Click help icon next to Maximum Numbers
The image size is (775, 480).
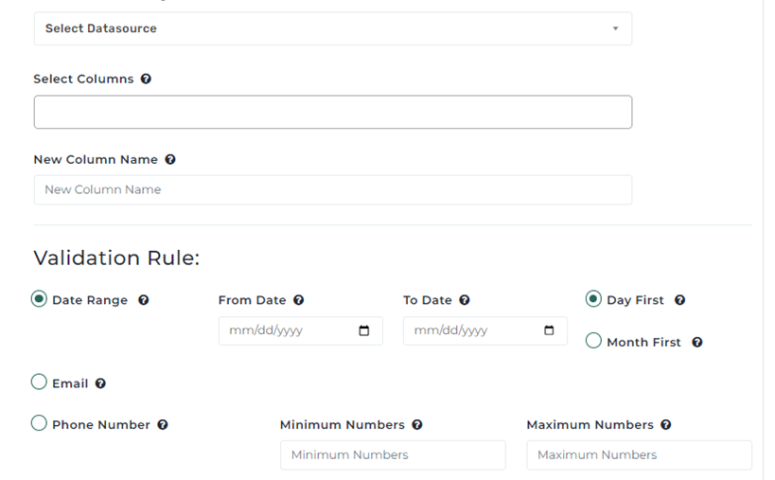pos(666,425)
